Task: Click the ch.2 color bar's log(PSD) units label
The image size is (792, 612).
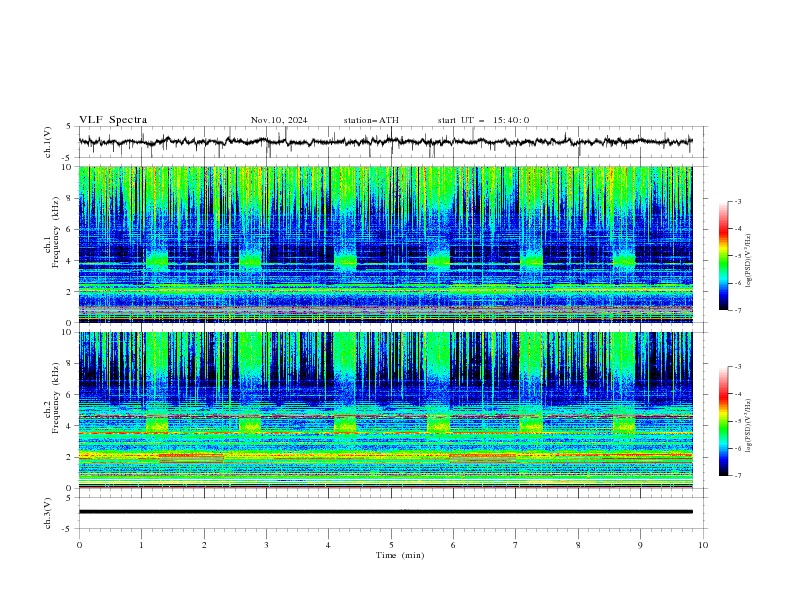Action: (749, 426)
